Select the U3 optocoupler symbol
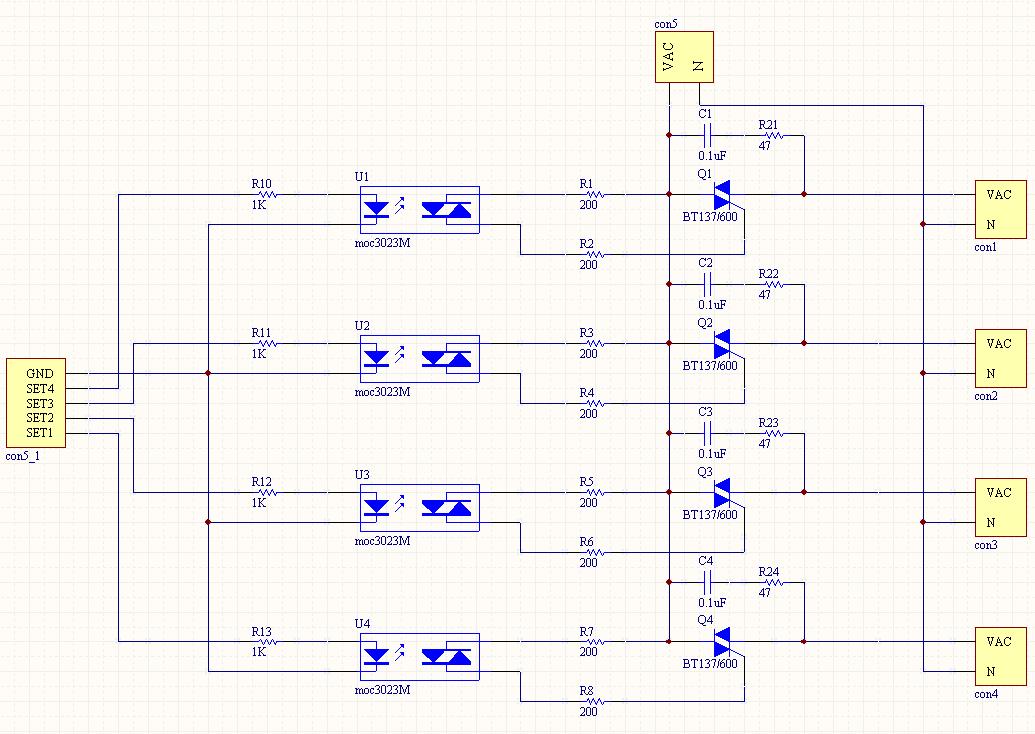This screenshot has height=734, width=1035. [420, 508]
